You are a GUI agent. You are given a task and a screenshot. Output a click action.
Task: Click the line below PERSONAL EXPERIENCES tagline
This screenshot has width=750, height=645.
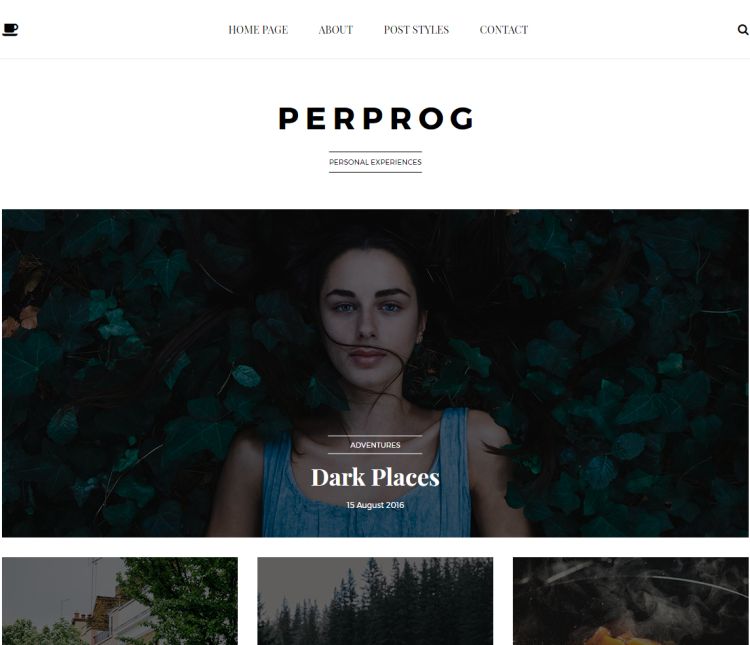(375, 172)
